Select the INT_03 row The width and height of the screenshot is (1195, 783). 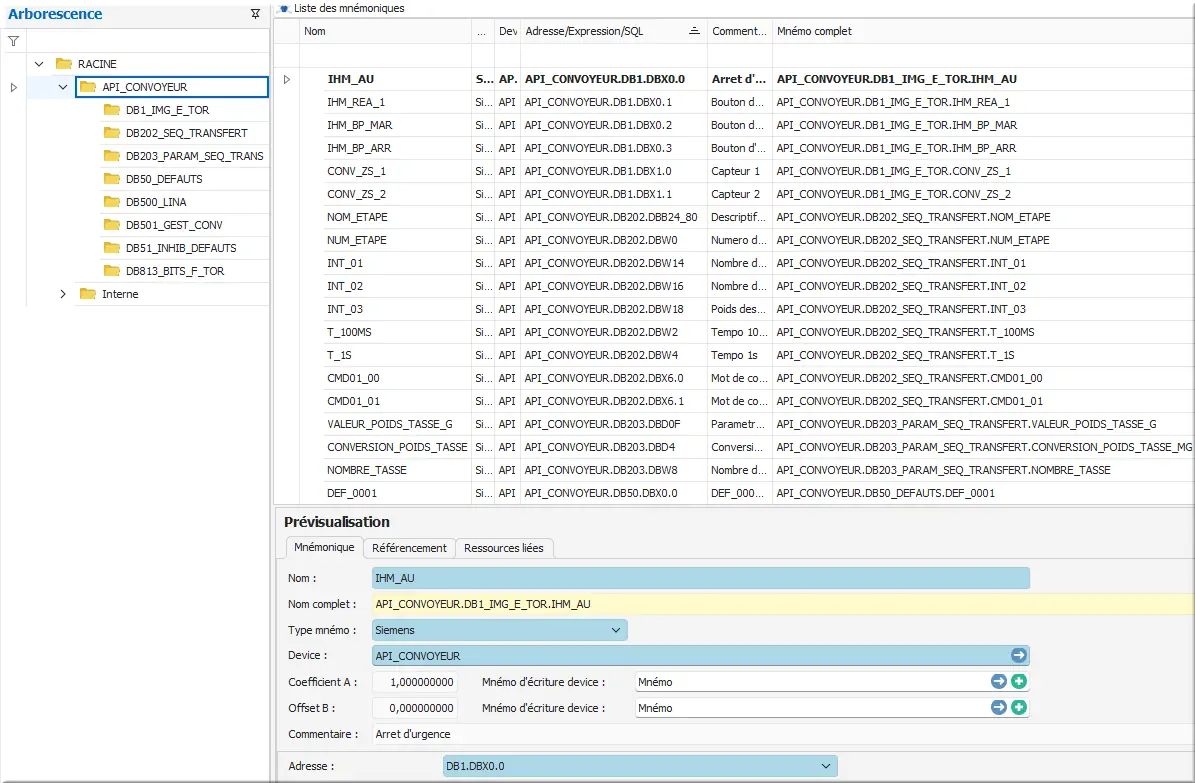tap(733, 309)
